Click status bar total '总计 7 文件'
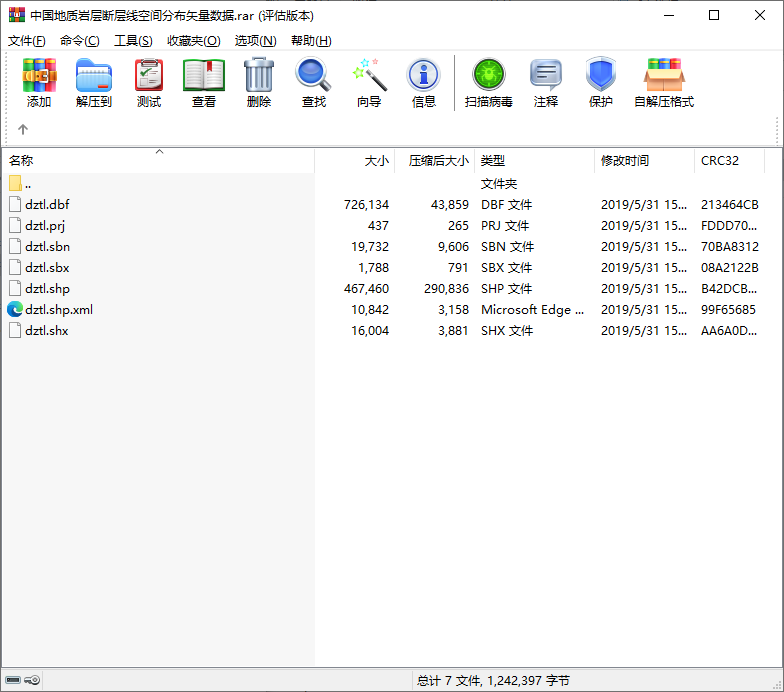The width and height of the screenshot is (784, 692). (448, 680)
